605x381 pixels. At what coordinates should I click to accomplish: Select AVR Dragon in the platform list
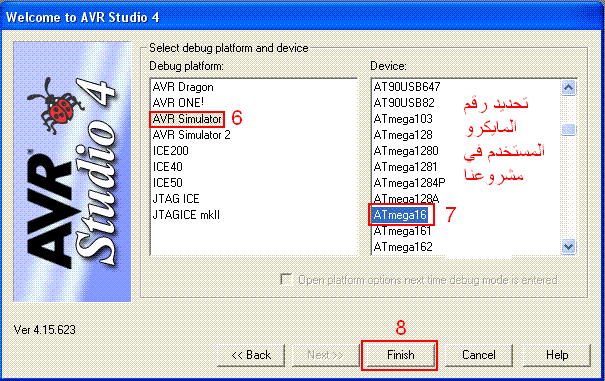(x=183, y=87)
